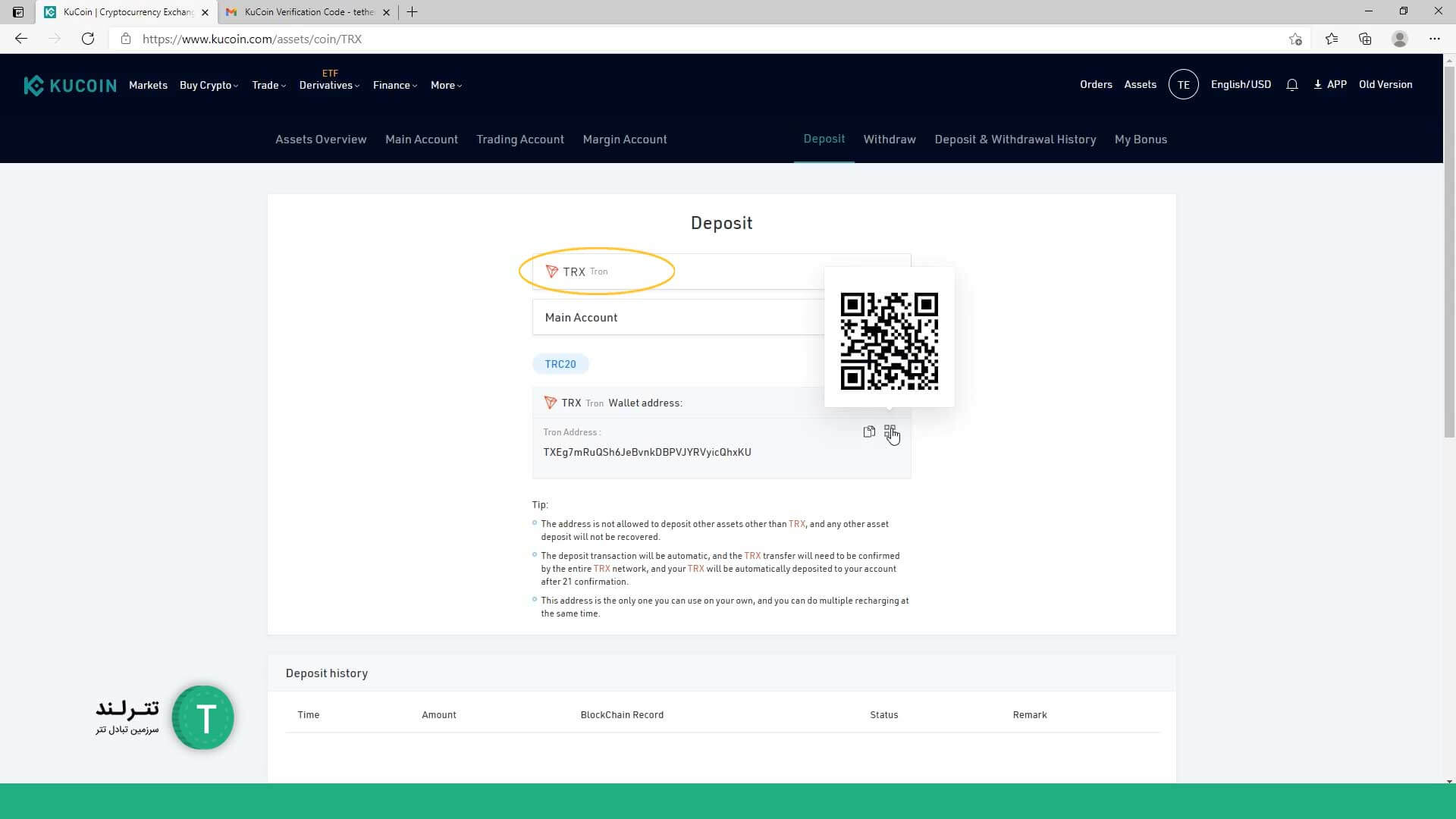Click the QR code icon next to address
Screen dimensions: 1456x819
pyautogui.click(x=890, y=431)
